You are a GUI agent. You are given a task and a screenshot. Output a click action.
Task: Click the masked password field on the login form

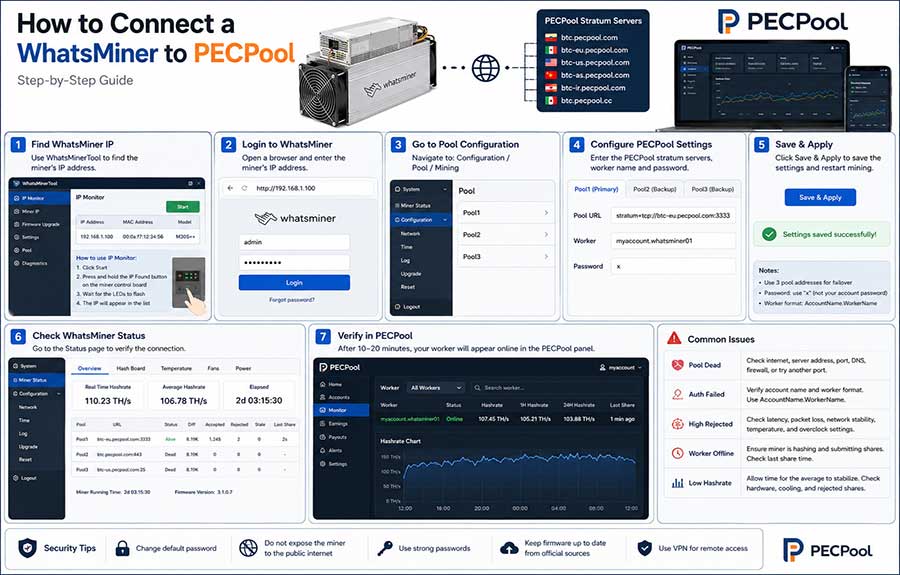pyautogui.click(x=294, y=262)
